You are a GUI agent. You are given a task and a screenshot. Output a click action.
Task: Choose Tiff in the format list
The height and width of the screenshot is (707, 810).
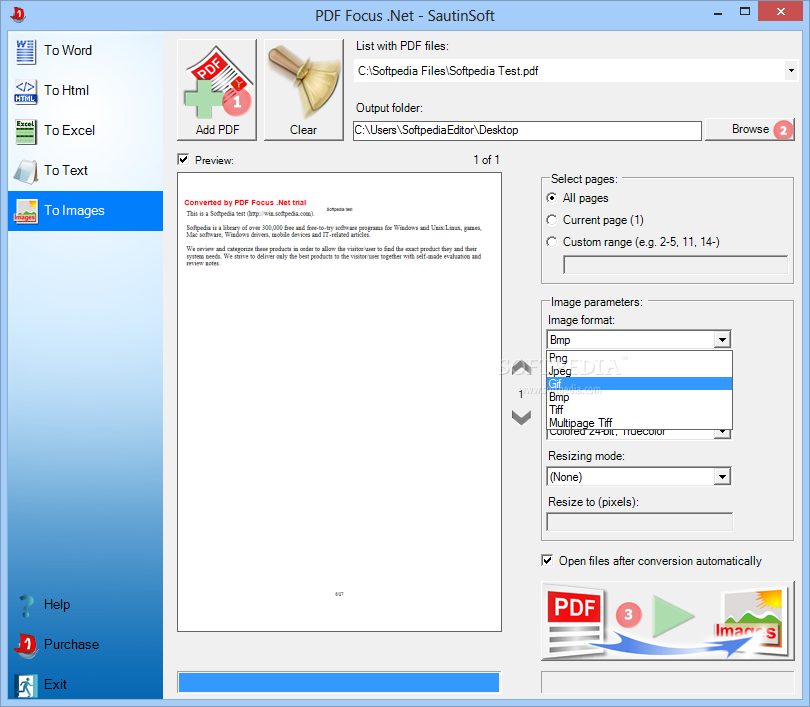[x=640, y=410]
